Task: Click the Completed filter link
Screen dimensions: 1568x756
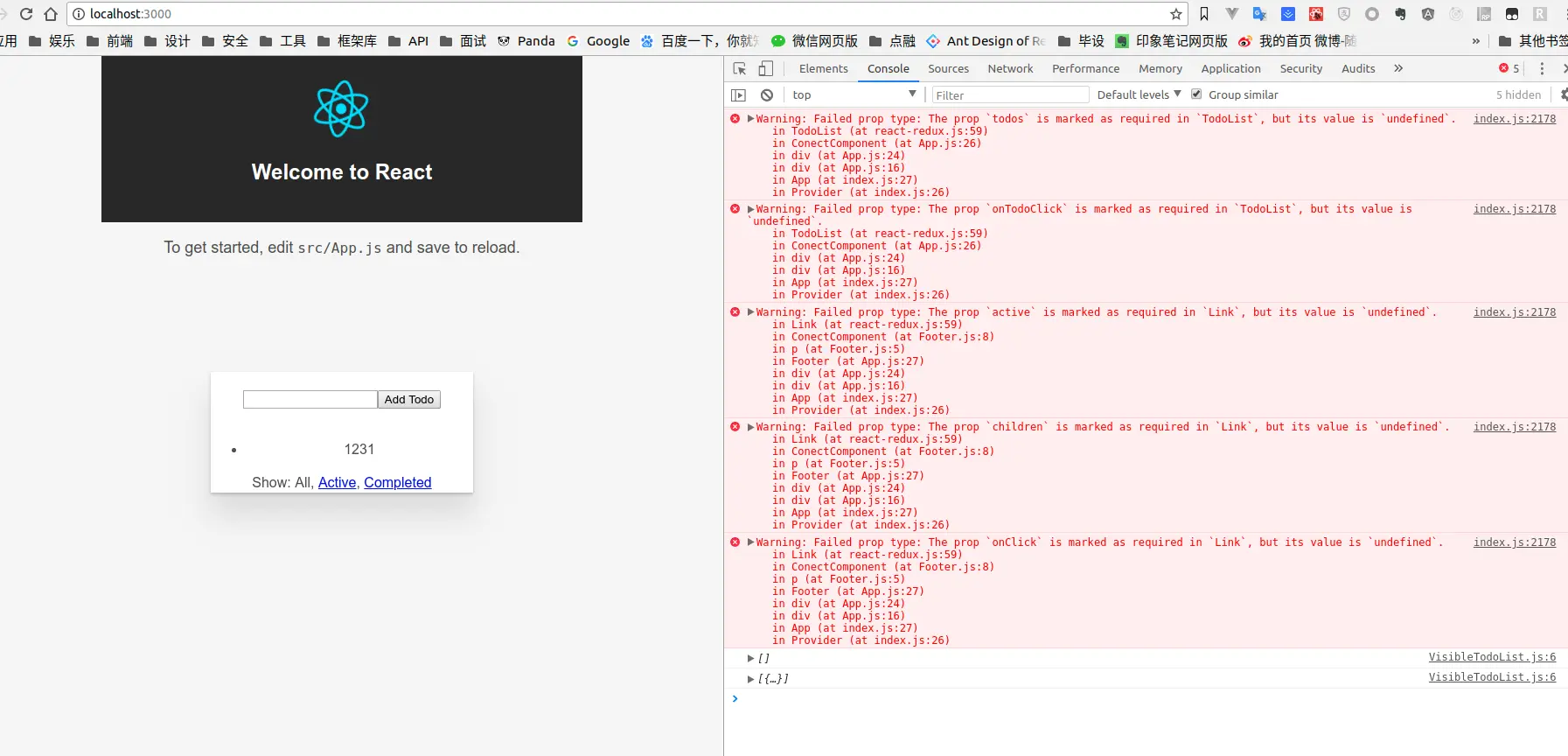Action: click(x=398, y=483)
